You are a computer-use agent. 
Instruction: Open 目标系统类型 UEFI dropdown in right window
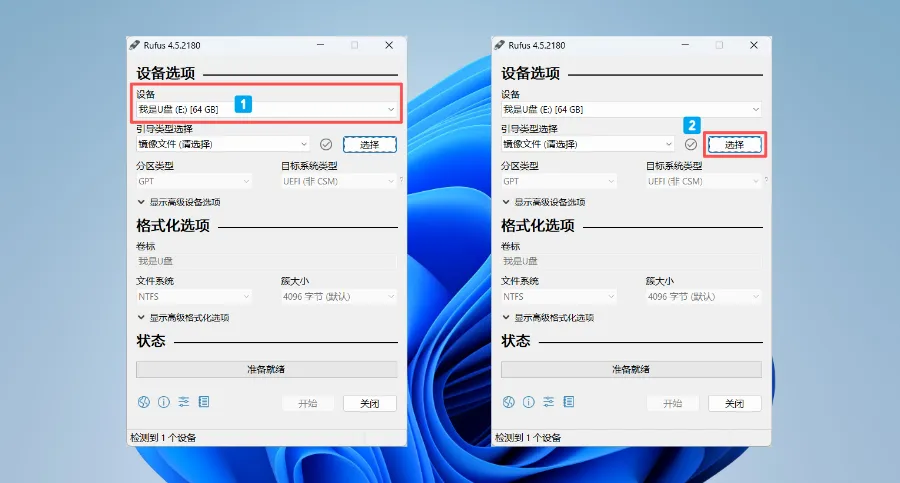point(704,181)
